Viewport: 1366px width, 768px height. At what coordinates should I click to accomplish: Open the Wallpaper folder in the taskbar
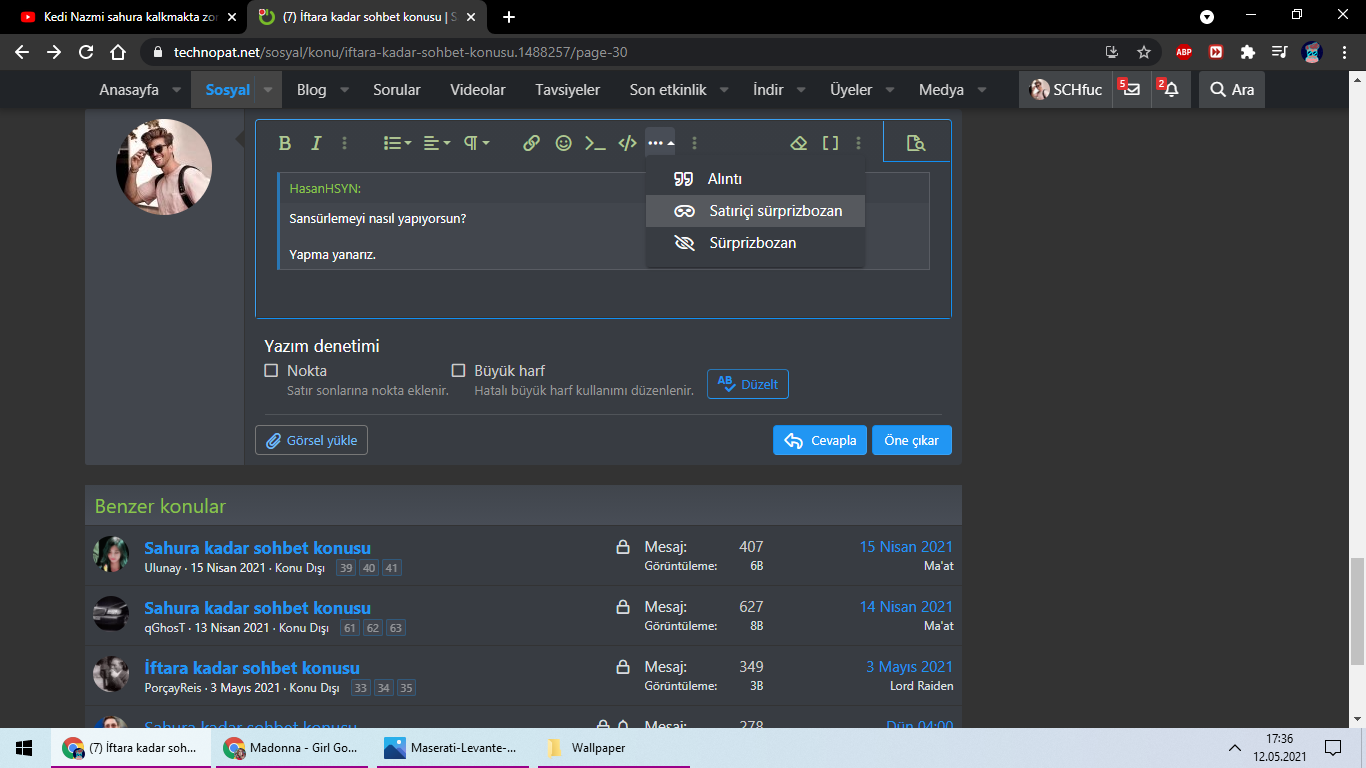[614, 748]
